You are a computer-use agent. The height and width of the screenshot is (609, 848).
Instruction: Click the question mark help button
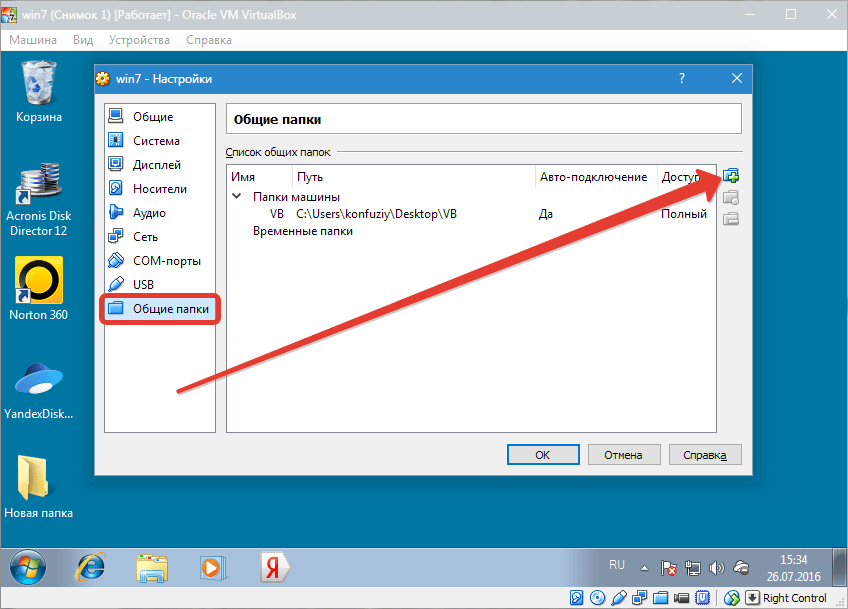click(x=682, y=78)
